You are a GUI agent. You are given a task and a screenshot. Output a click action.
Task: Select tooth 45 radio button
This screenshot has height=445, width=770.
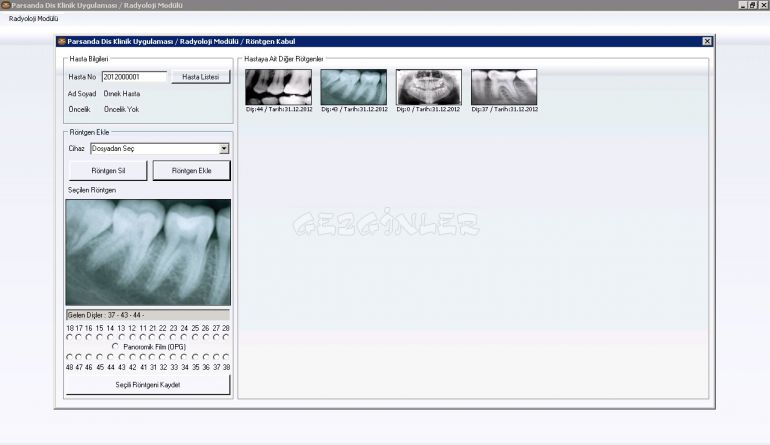[x=100, y=357]
